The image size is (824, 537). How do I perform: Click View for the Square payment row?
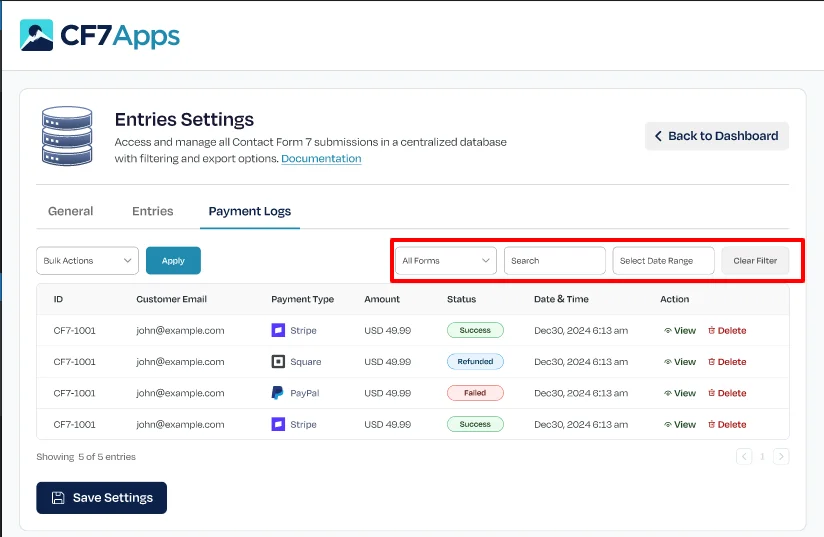click(x=680, y=362)
